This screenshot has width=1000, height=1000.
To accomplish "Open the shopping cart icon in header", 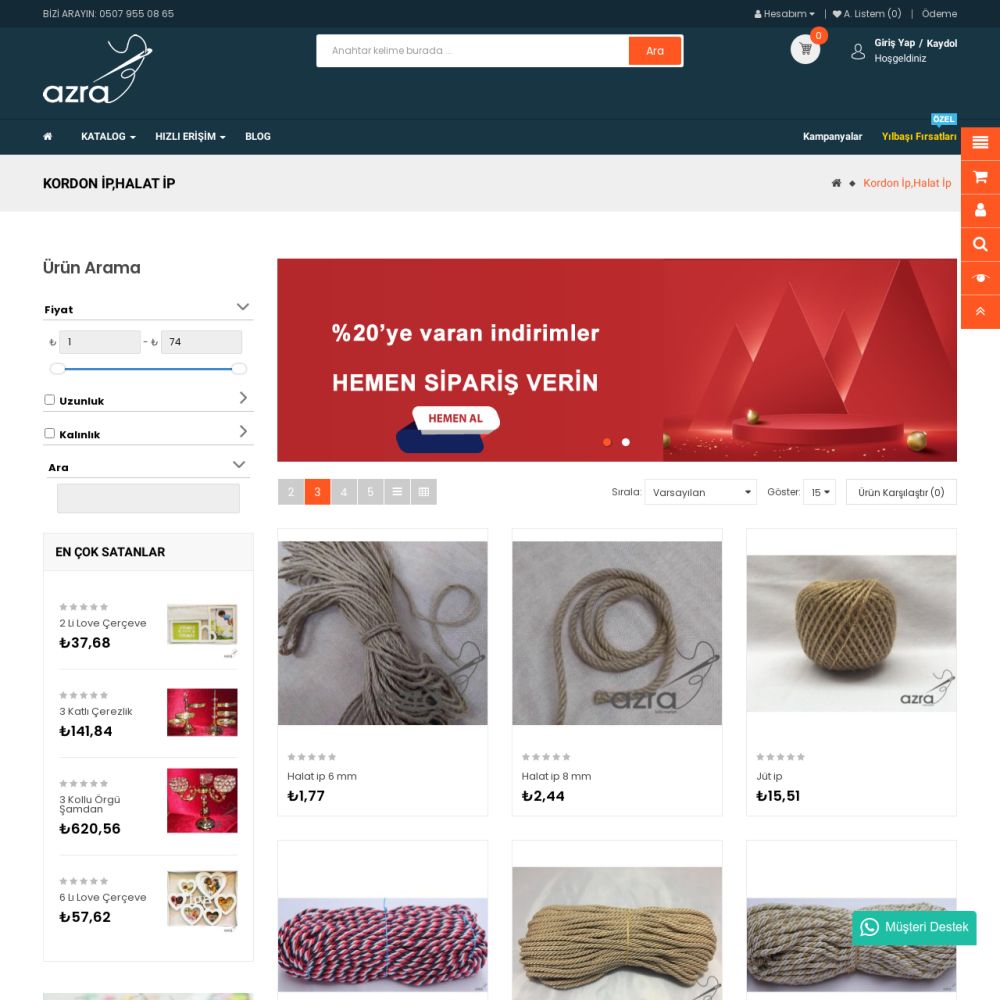I will tap(805, 49).
